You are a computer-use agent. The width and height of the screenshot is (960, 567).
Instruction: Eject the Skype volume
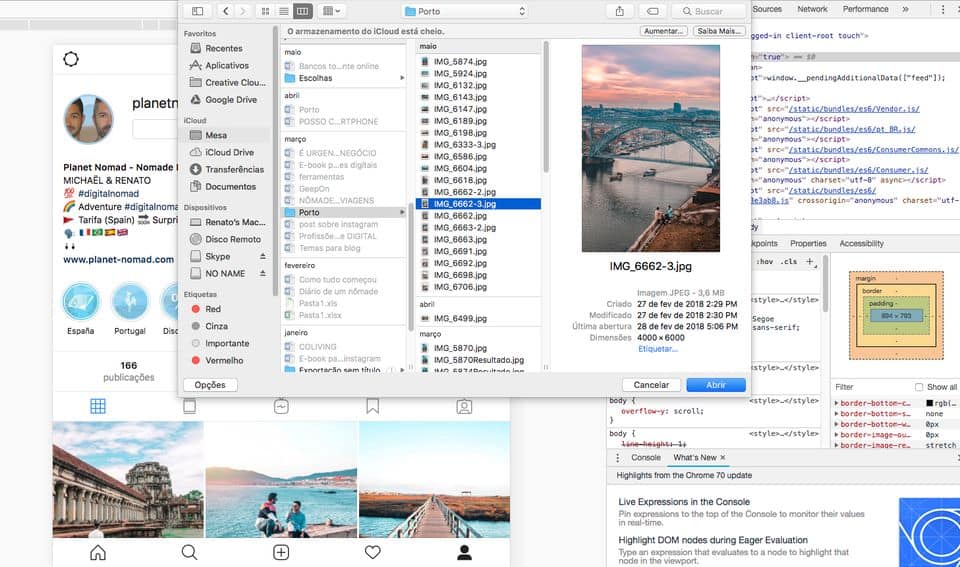[263, 256]
